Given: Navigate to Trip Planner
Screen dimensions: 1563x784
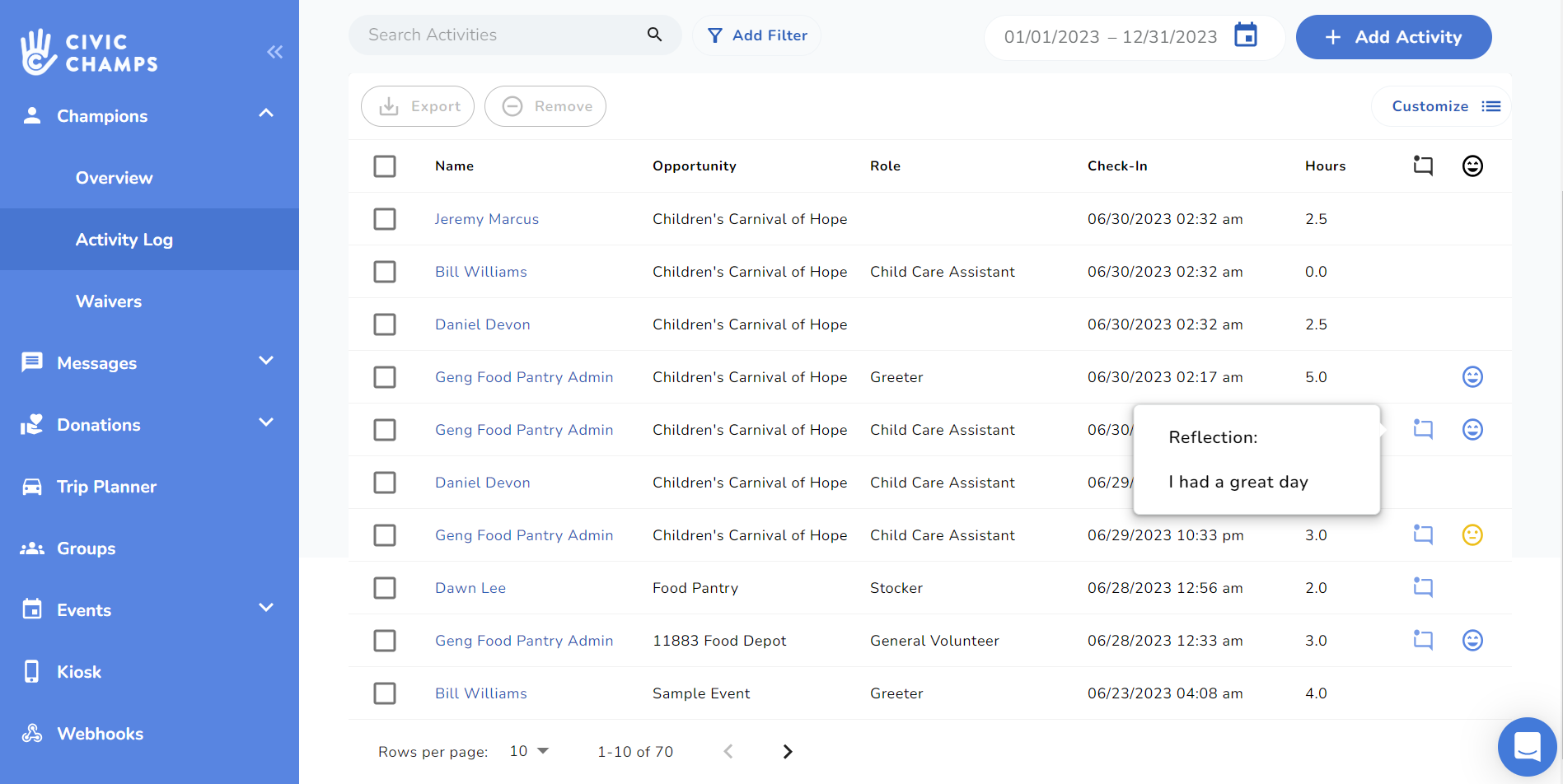Looking at the screenshot, I should tap(106, 487).
